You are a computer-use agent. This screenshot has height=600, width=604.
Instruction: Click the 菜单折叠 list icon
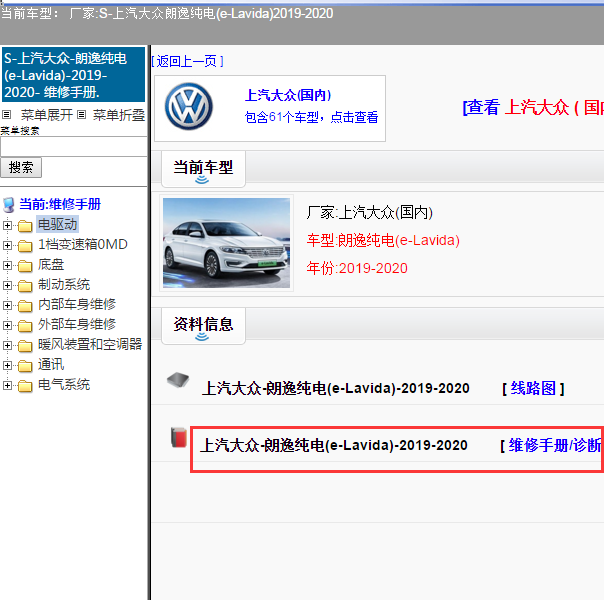pyautogui.click(x=81, y=114)
